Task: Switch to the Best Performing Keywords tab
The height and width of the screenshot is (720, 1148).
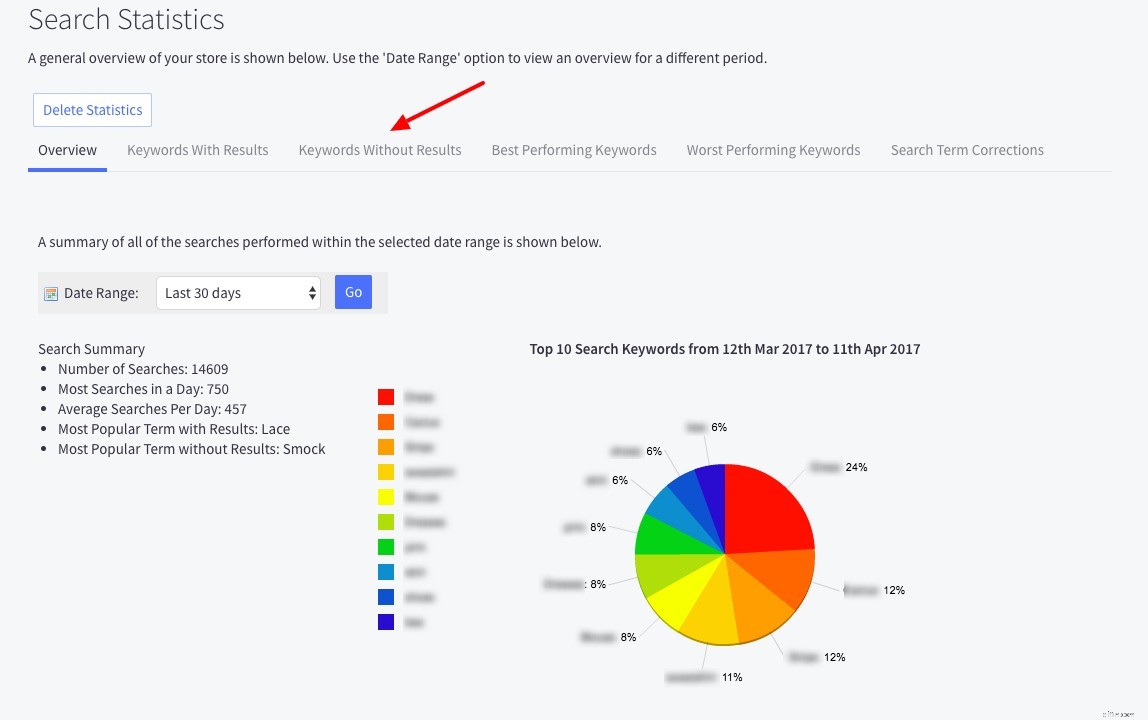Action: 573,149
